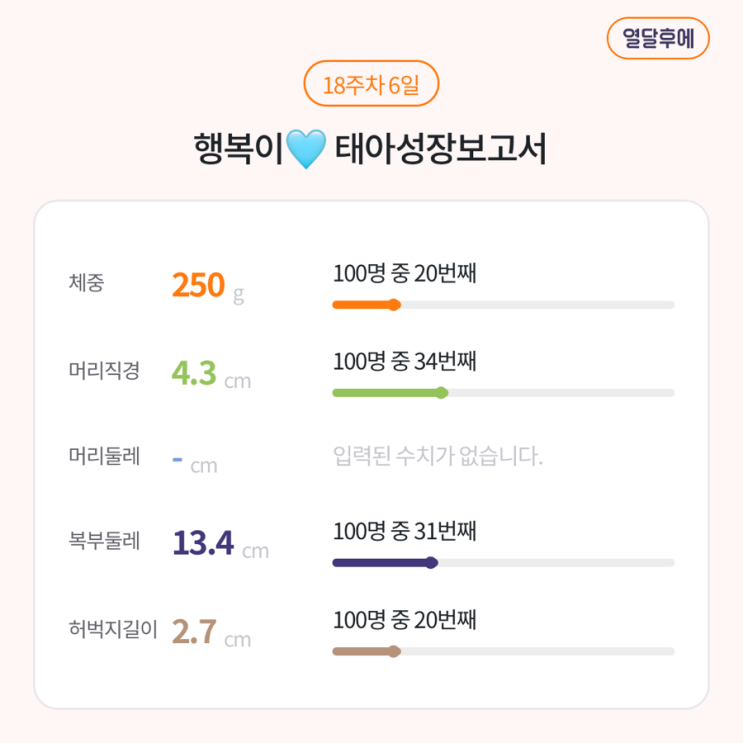Click the 허벅지길이 row label
This screenshot has width=743, height=743.
tap(113, 630)
